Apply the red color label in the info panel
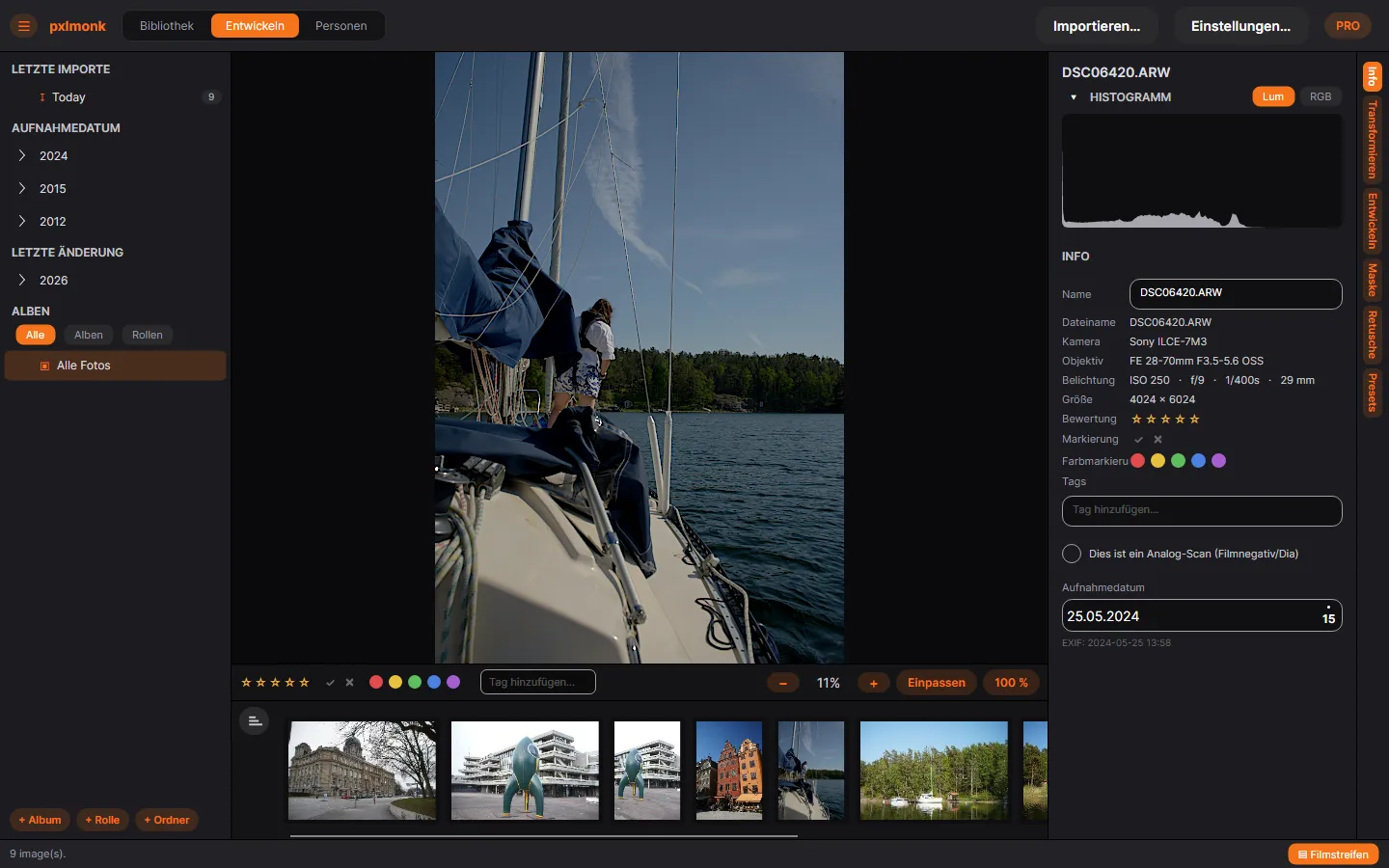 (x=1138, y=461)
